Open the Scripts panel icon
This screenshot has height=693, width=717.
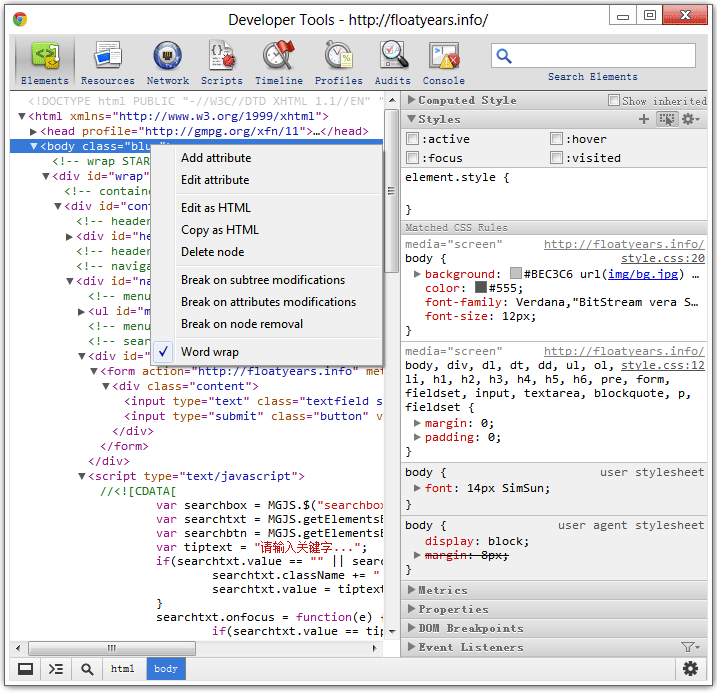[222, 55]
